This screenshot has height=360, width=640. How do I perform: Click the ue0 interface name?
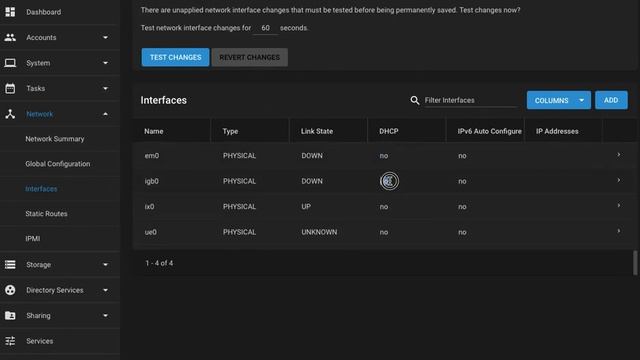151,232
